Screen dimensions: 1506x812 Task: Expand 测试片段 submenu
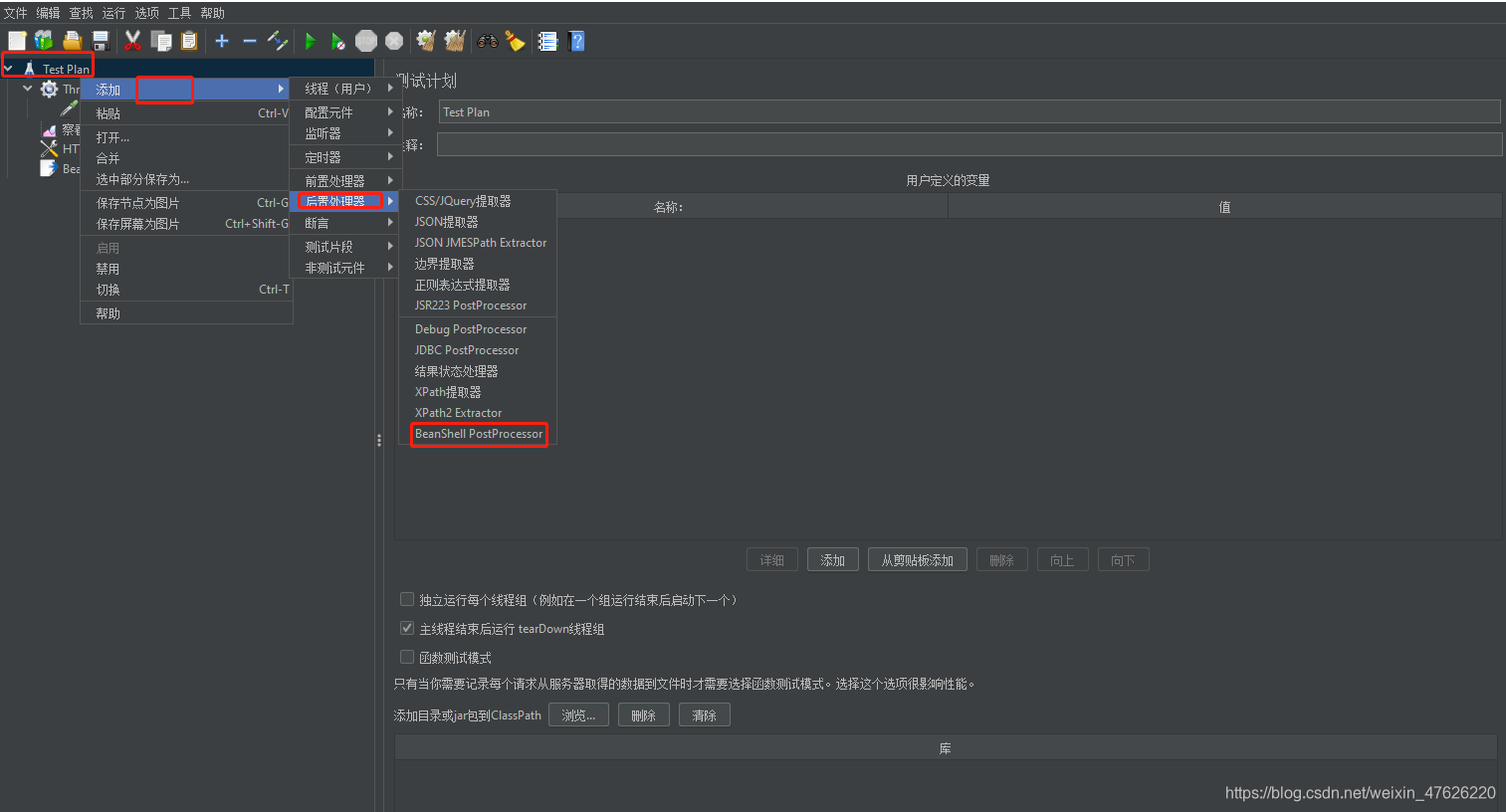tap(344, 247)
